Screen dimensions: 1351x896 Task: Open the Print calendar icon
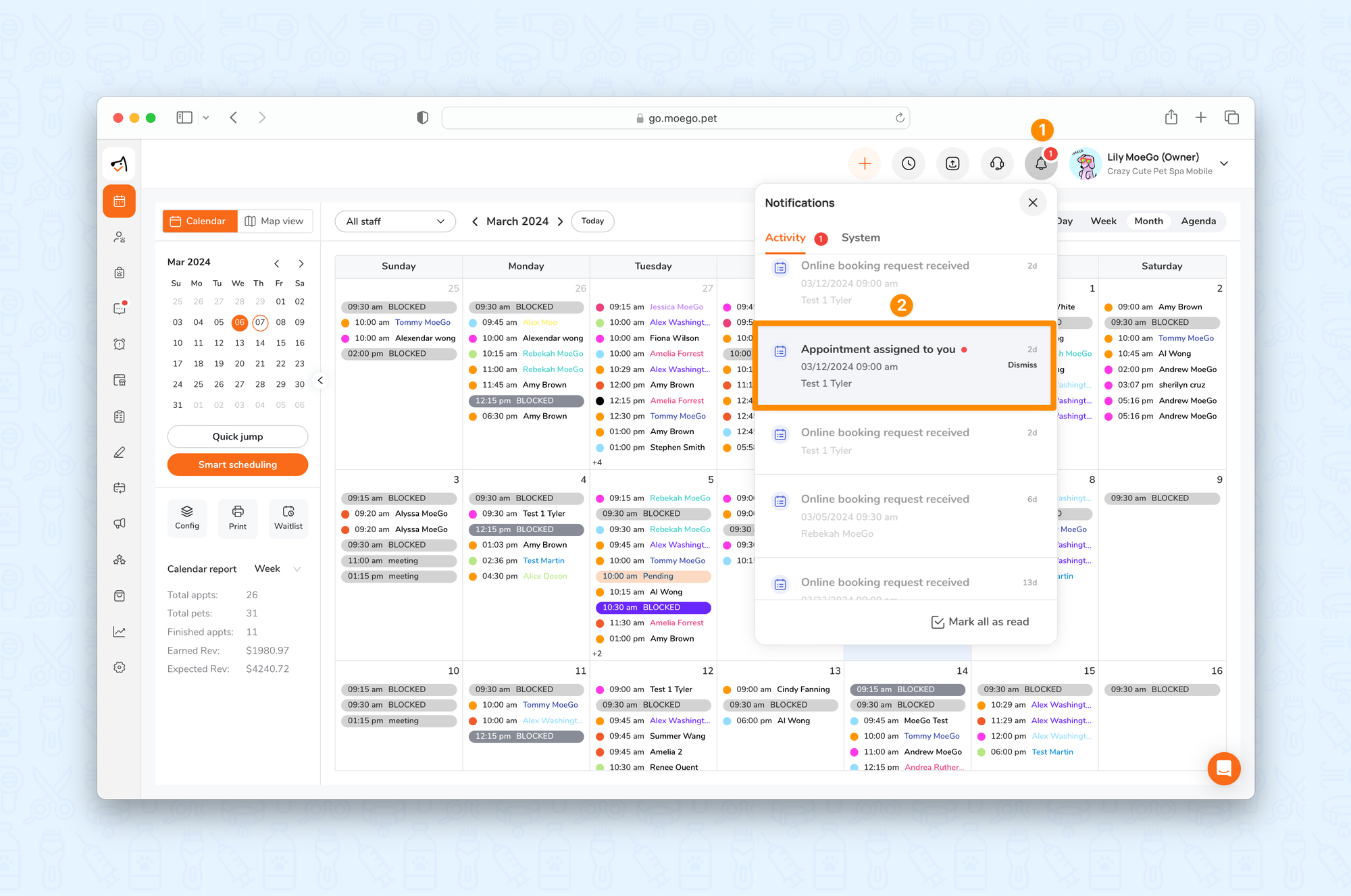[x=238, y=518]
